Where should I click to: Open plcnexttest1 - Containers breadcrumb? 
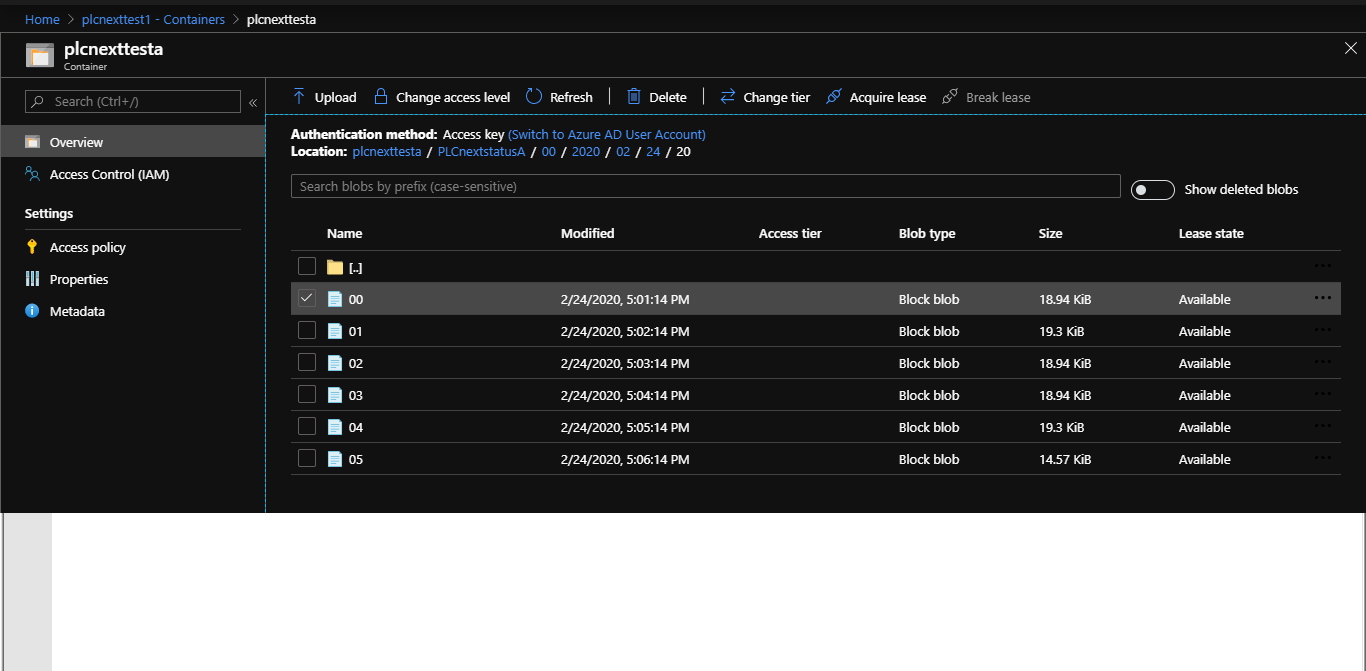coord(153,19)
